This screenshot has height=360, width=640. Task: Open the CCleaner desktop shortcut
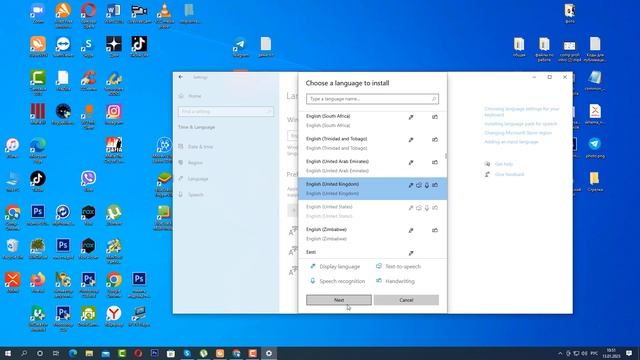89,80
